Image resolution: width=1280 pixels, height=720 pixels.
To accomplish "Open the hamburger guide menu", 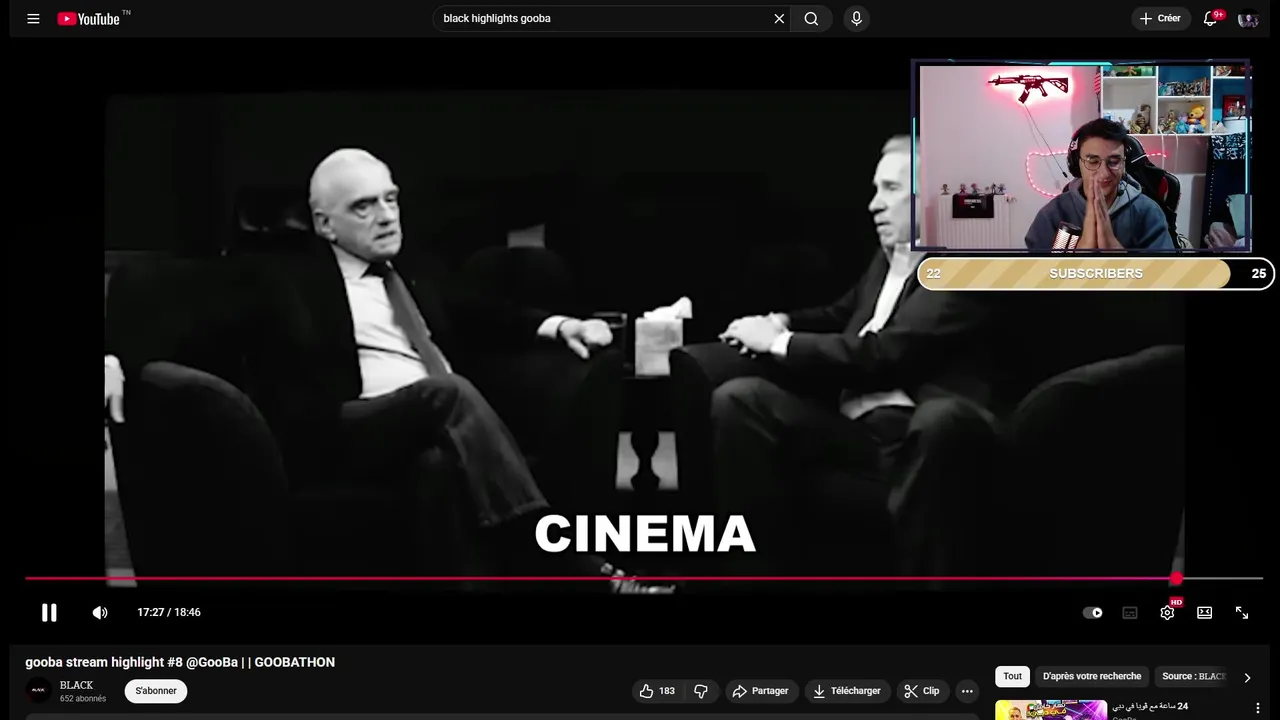I will [x=33, y=18].
